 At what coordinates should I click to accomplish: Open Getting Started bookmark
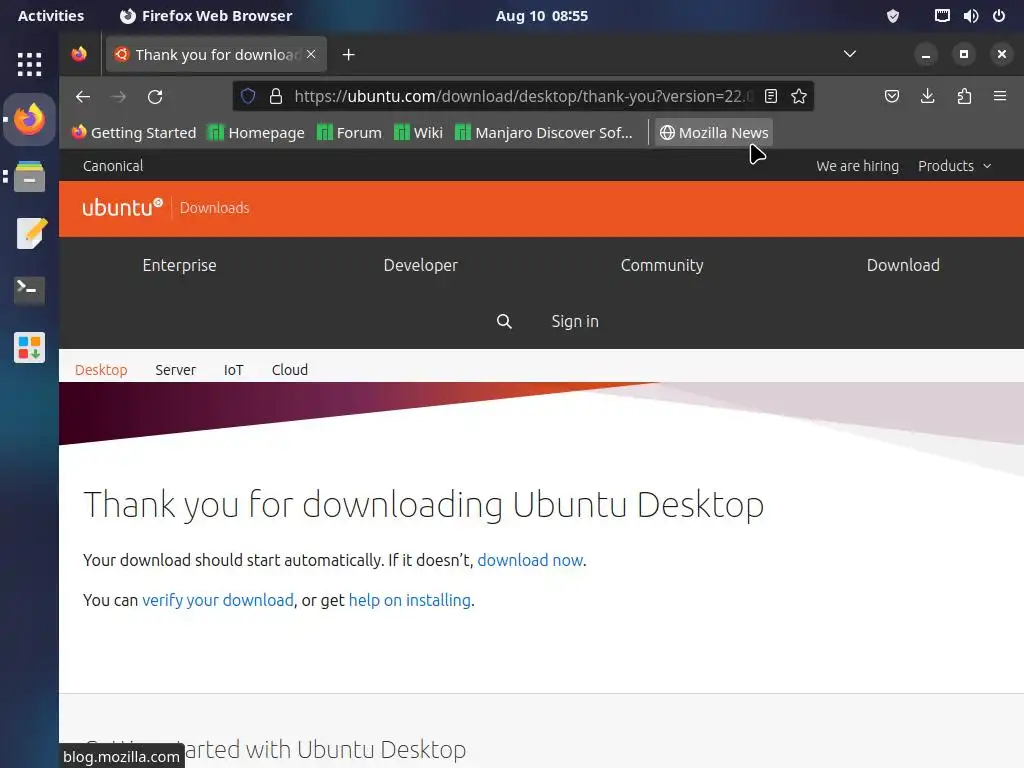[134, 133]
